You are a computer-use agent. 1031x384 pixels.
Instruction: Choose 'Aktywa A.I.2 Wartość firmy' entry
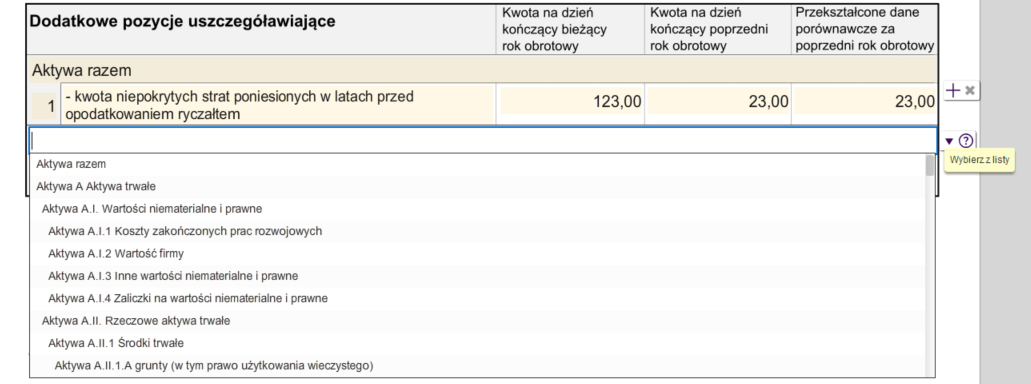pyautogui.click(x=477, y=254)
